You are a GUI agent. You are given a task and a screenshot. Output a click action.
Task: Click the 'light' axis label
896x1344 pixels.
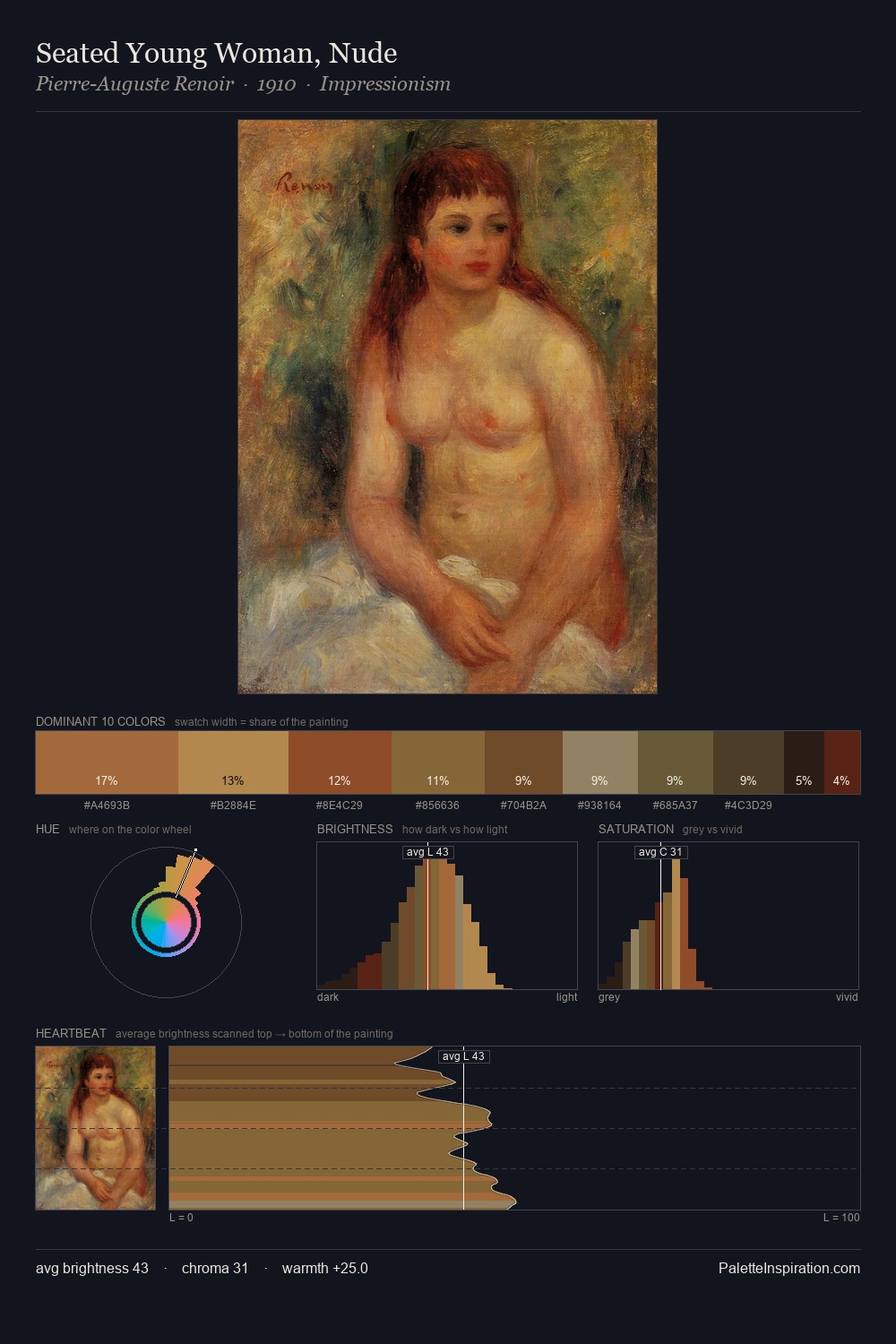(566, 996)
